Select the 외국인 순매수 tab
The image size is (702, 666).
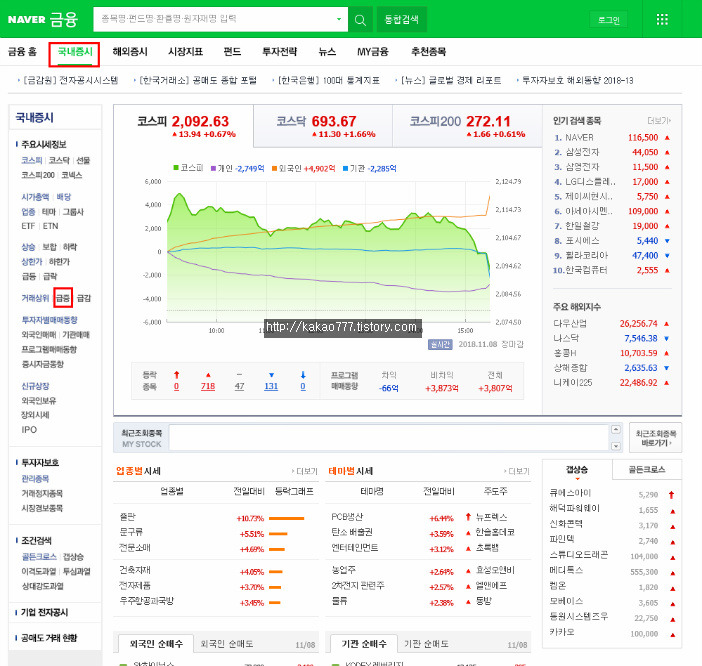156,644
